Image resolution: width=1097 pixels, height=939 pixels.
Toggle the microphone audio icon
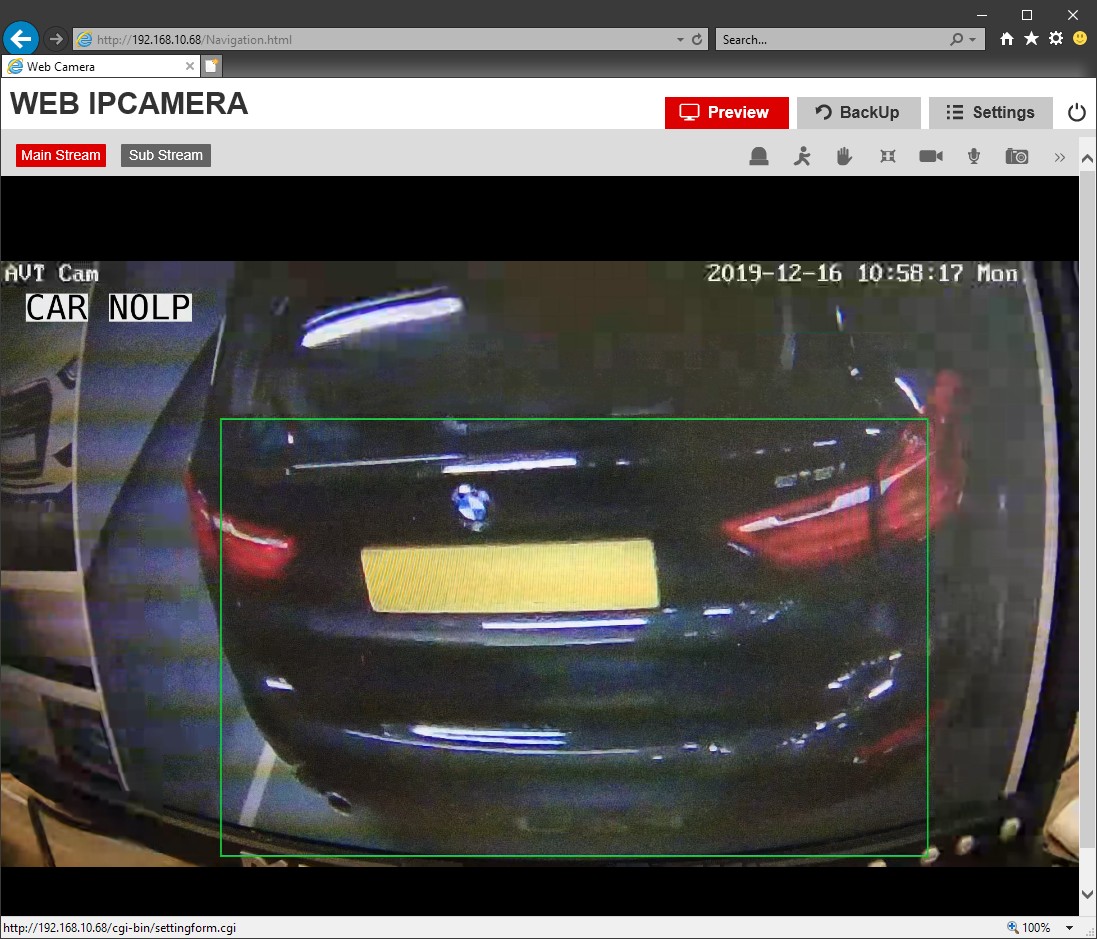pos(973,156)
